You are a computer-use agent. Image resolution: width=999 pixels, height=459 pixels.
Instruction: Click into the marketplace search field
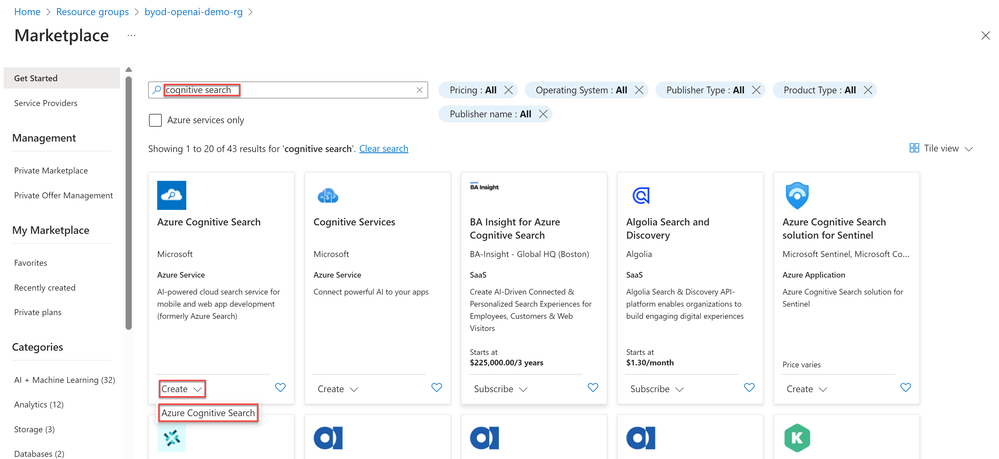tap(288, 90)
